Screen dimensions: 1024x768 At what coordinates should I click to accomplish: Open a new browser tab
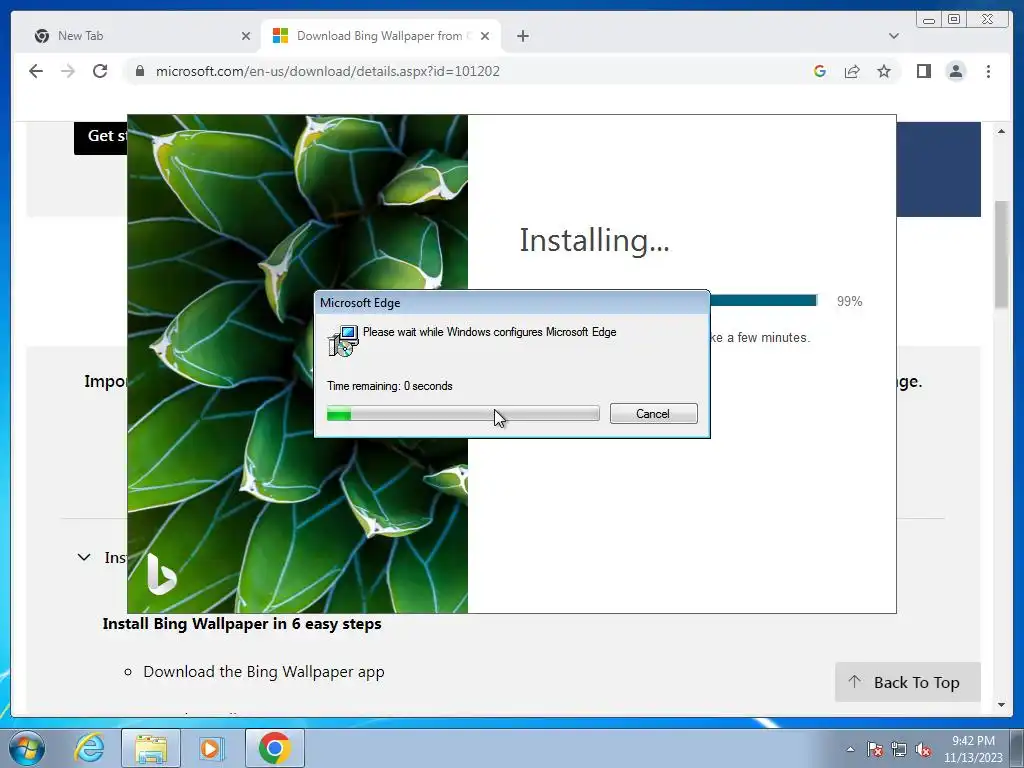tap(522, 36)
